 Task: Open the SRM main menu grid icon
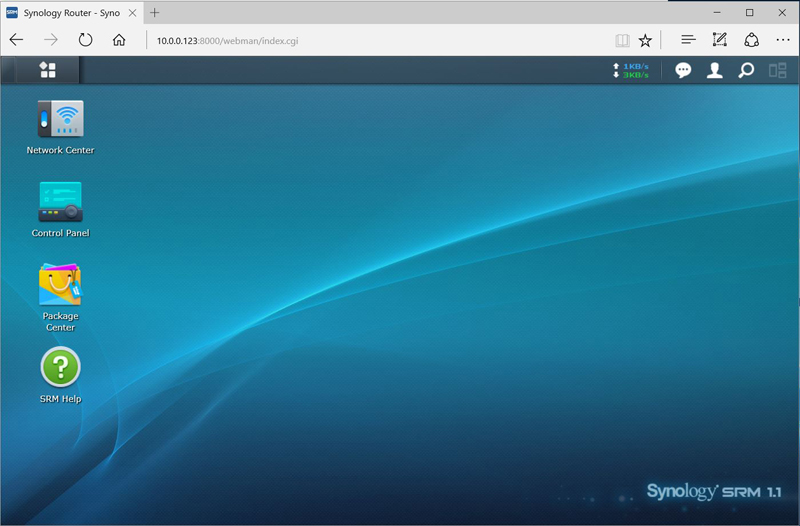pos(48,70)
